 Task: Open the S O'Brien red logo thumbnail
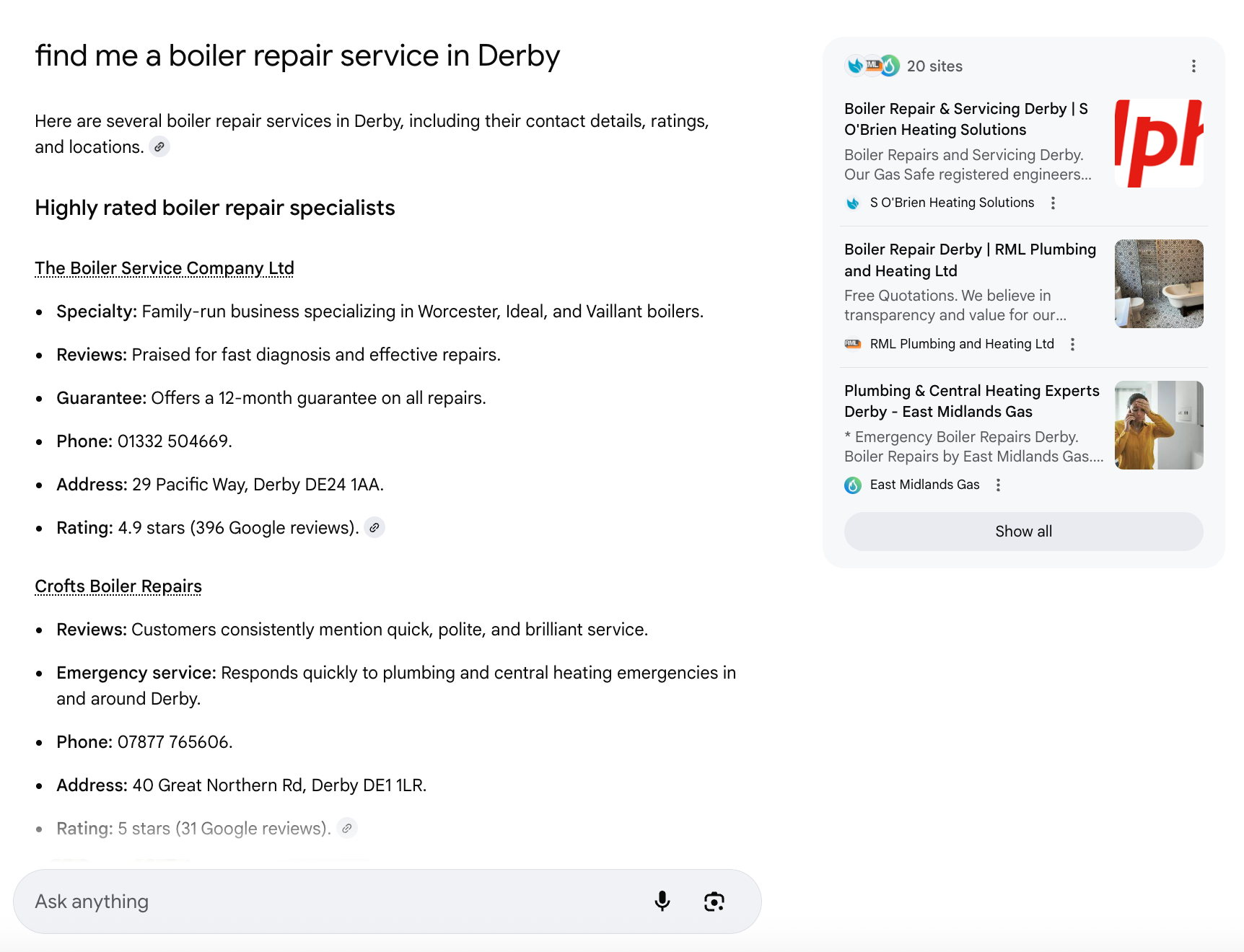tap(1159, 143)
